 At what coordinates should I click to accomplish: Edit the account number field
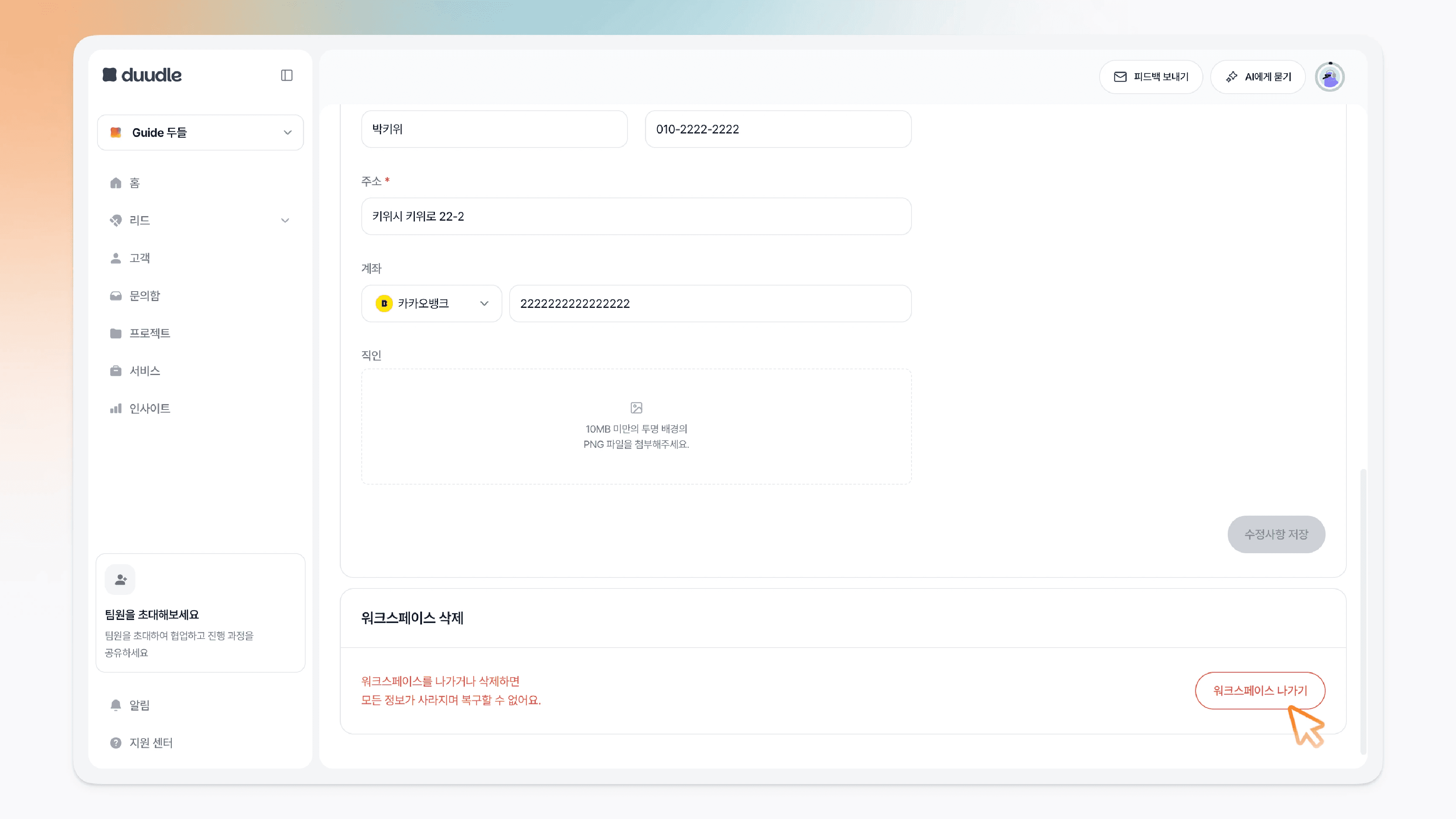click(x=710, y=303)
